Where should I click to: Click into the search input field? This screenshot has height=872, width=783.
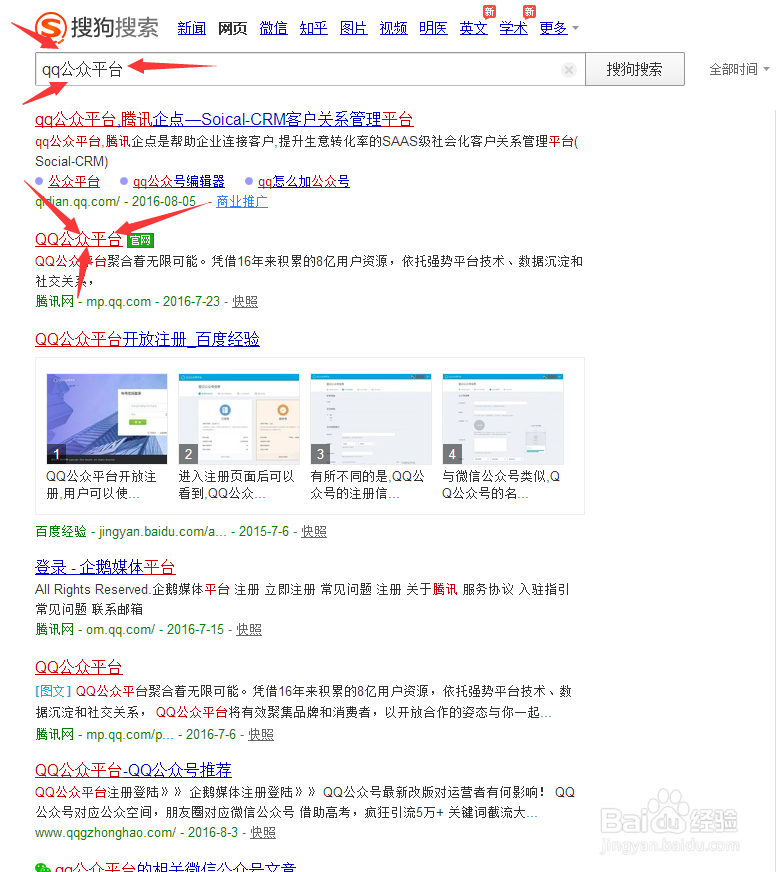(300, 70)
